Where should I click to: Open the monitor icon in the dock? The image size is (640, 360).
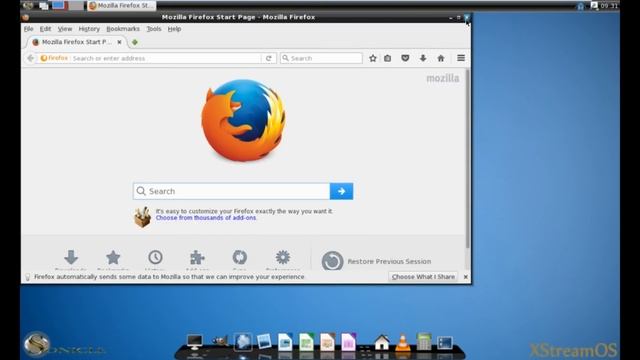point(194,342)
